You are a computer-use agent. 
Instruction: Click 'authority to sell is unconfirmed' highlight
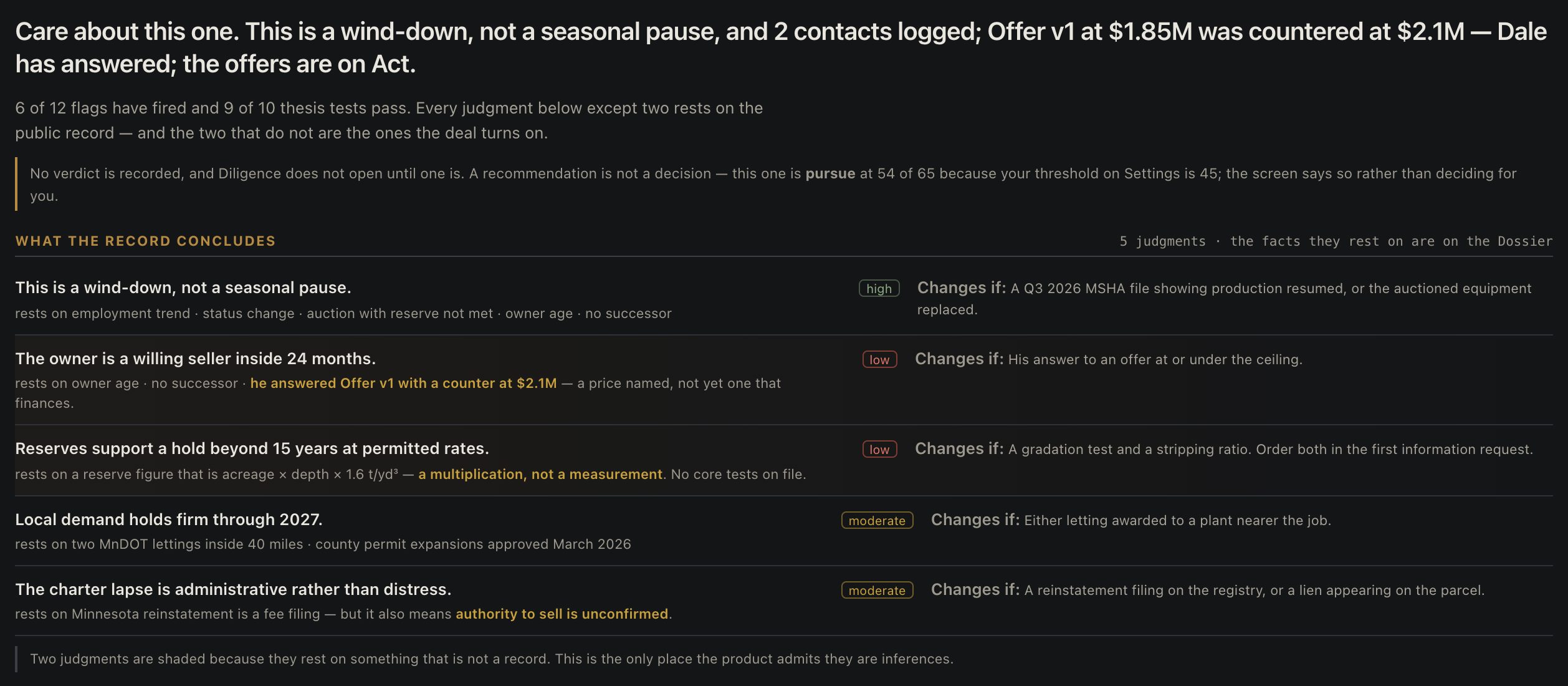click(x=562, y=614)
